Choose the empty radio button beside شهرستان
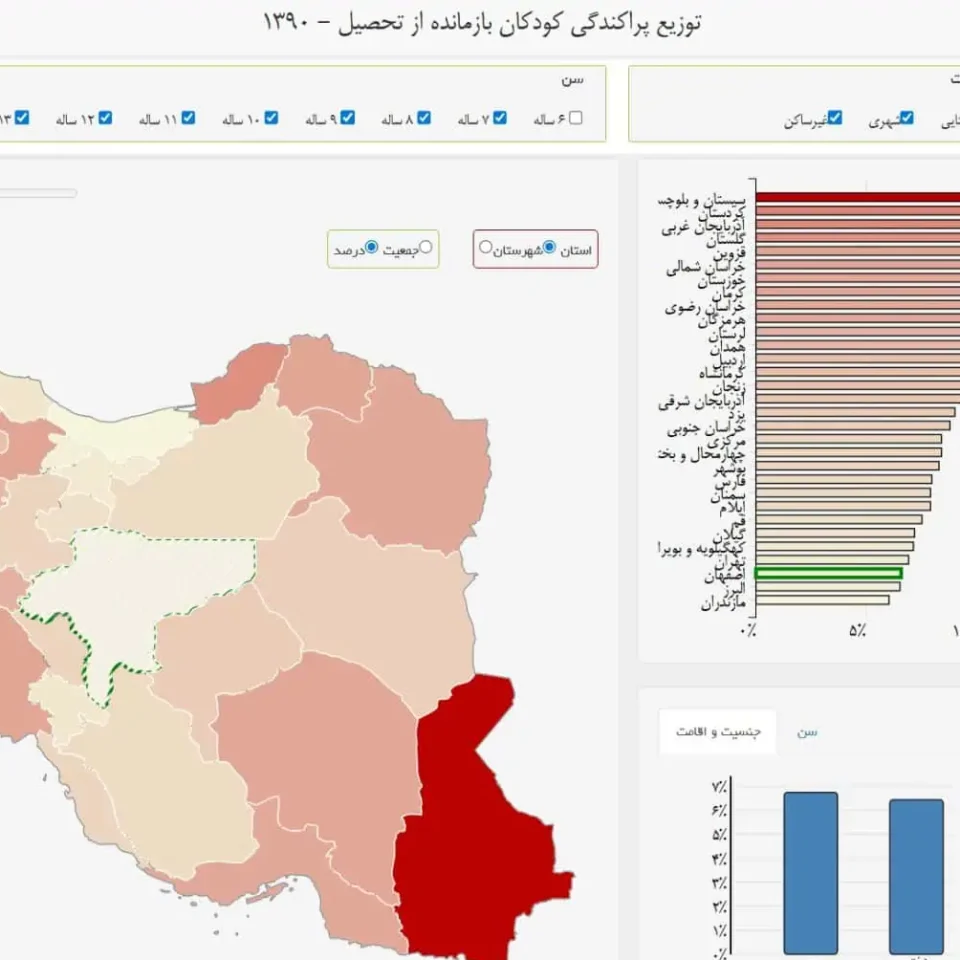This screenshot has height=960, width=960. tap(486, 247)
